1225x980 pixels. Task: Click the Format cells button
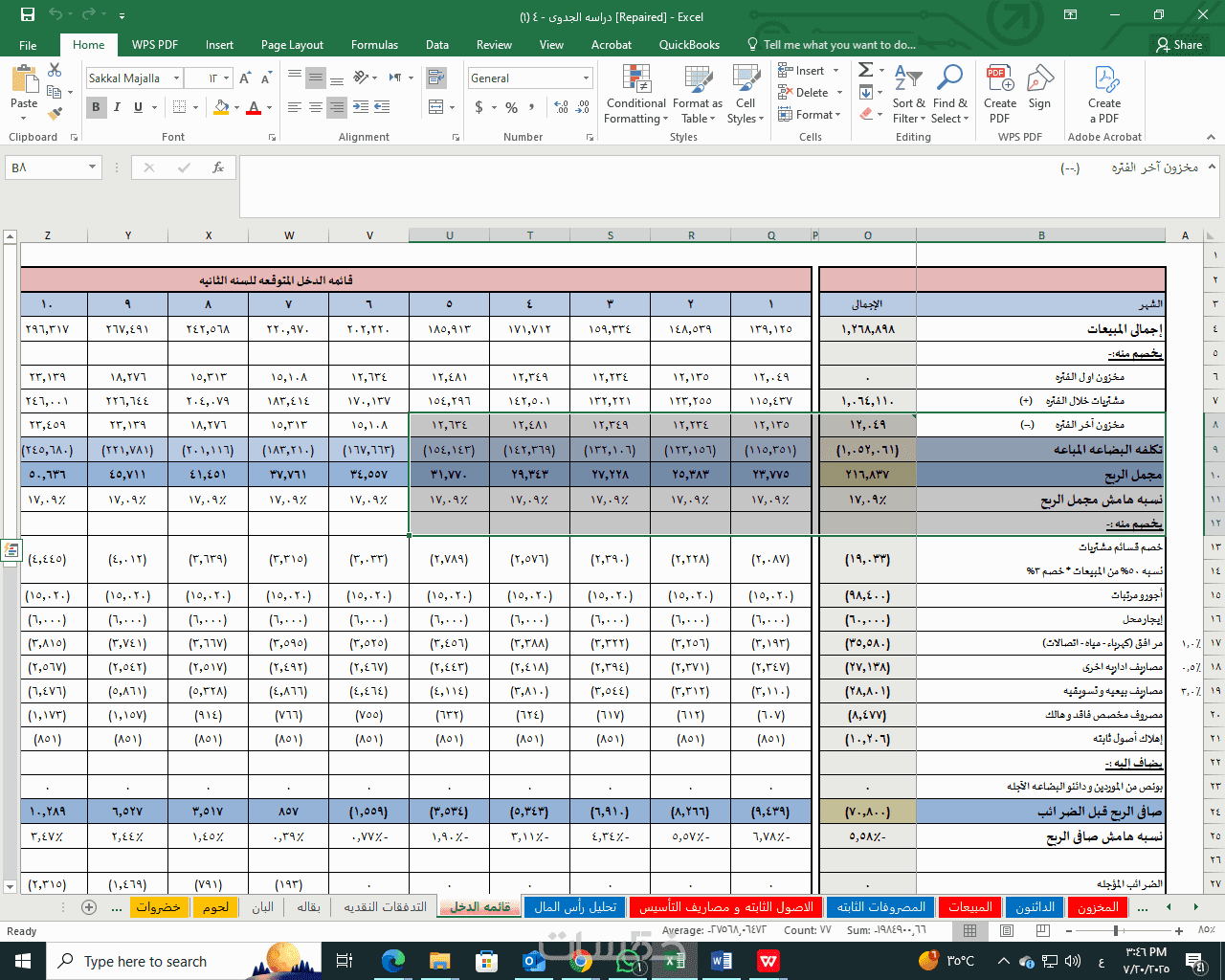pos(810,115)
